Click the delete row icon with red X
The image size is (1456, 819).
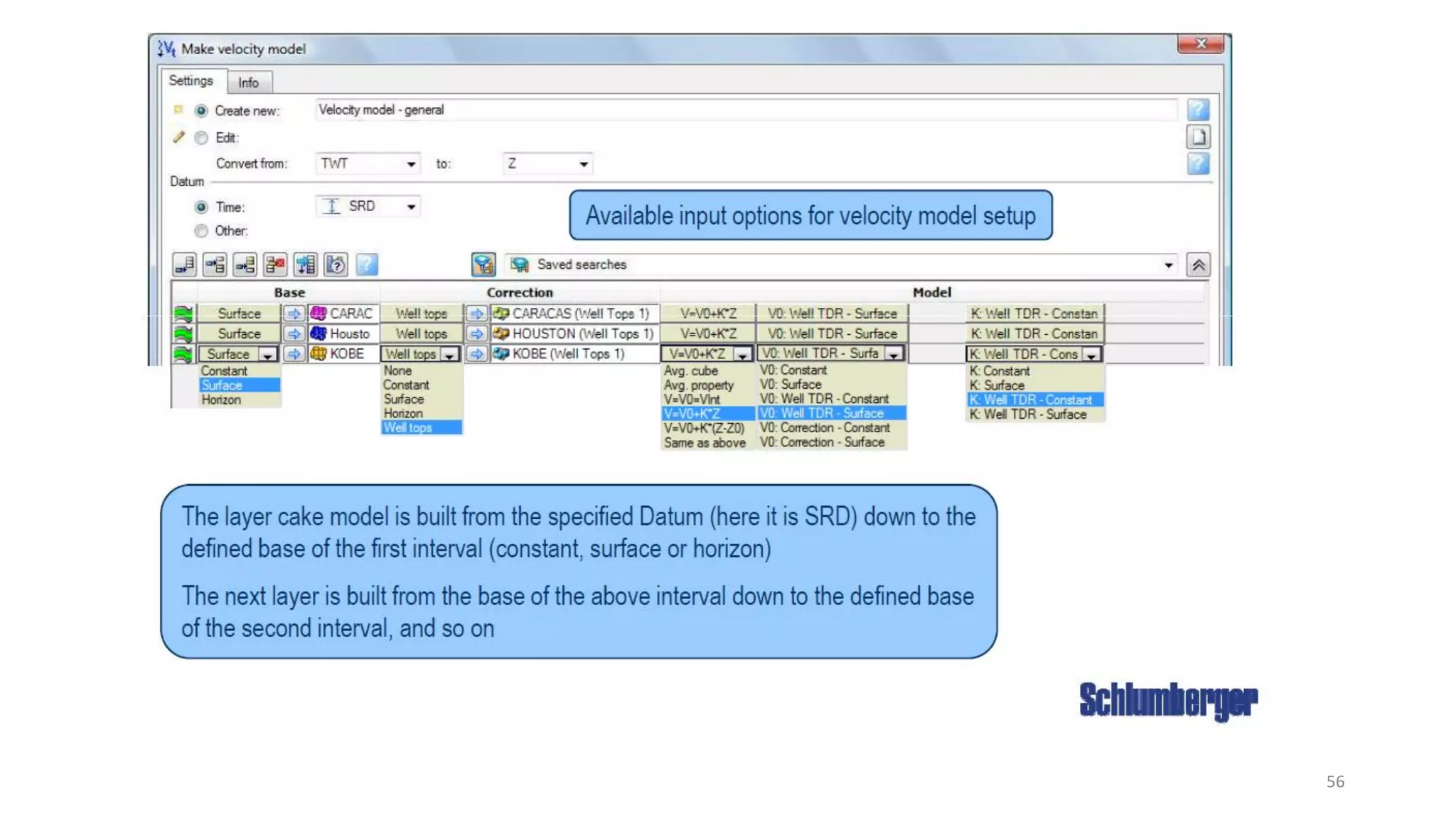pyautogui.click(x=275, y=264)
